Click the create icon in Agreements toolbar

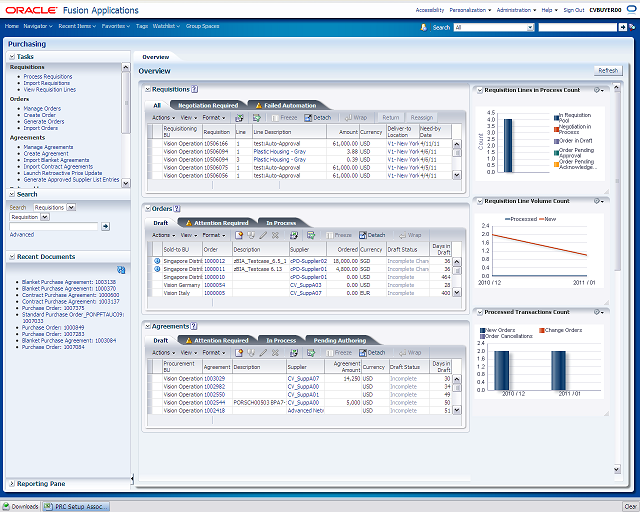239,353
